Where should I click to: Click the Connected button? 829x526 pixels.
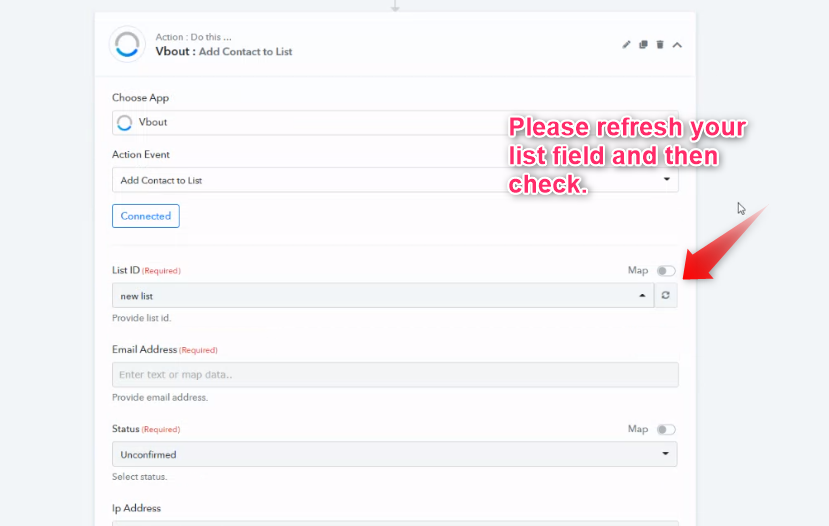(x=145, y=216)
